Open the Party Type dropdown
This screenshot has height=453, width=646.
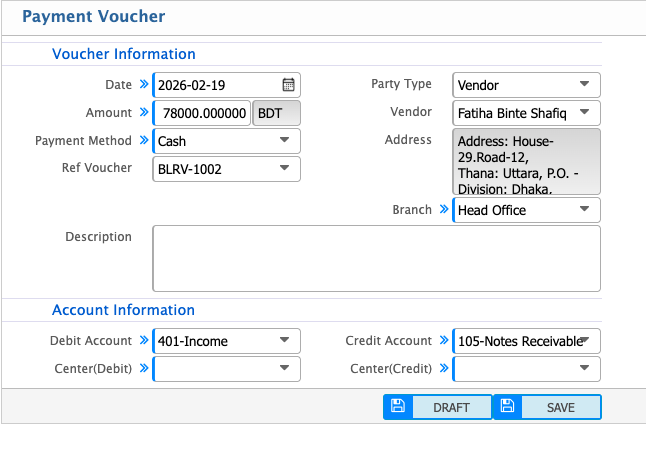point(527,85)
